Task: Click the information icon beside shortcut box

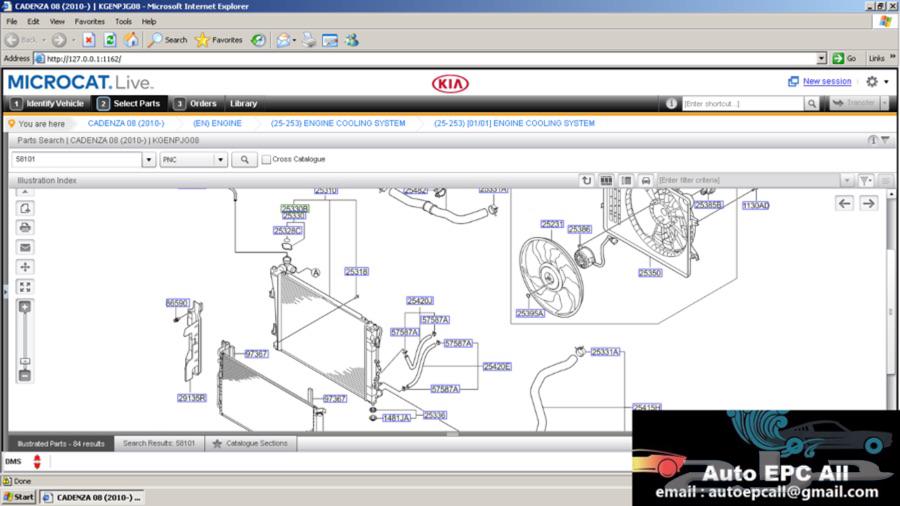Action: click(671, 103)
